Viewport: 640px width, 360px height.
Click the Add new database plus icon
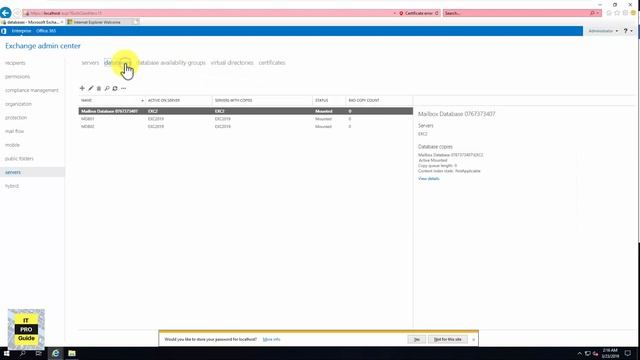pyautogui.click(x=82, y=88)
